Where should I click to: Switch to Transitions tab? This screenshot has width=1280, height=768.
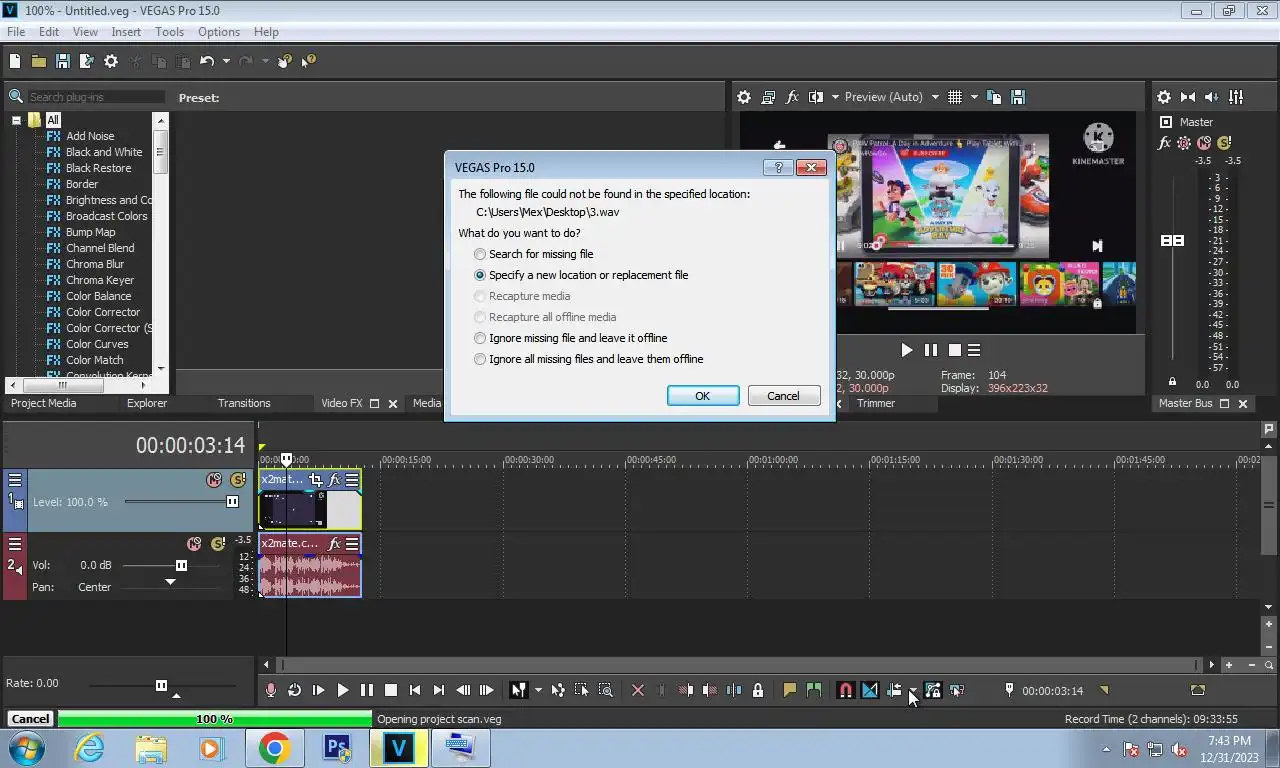click(244, 403)
